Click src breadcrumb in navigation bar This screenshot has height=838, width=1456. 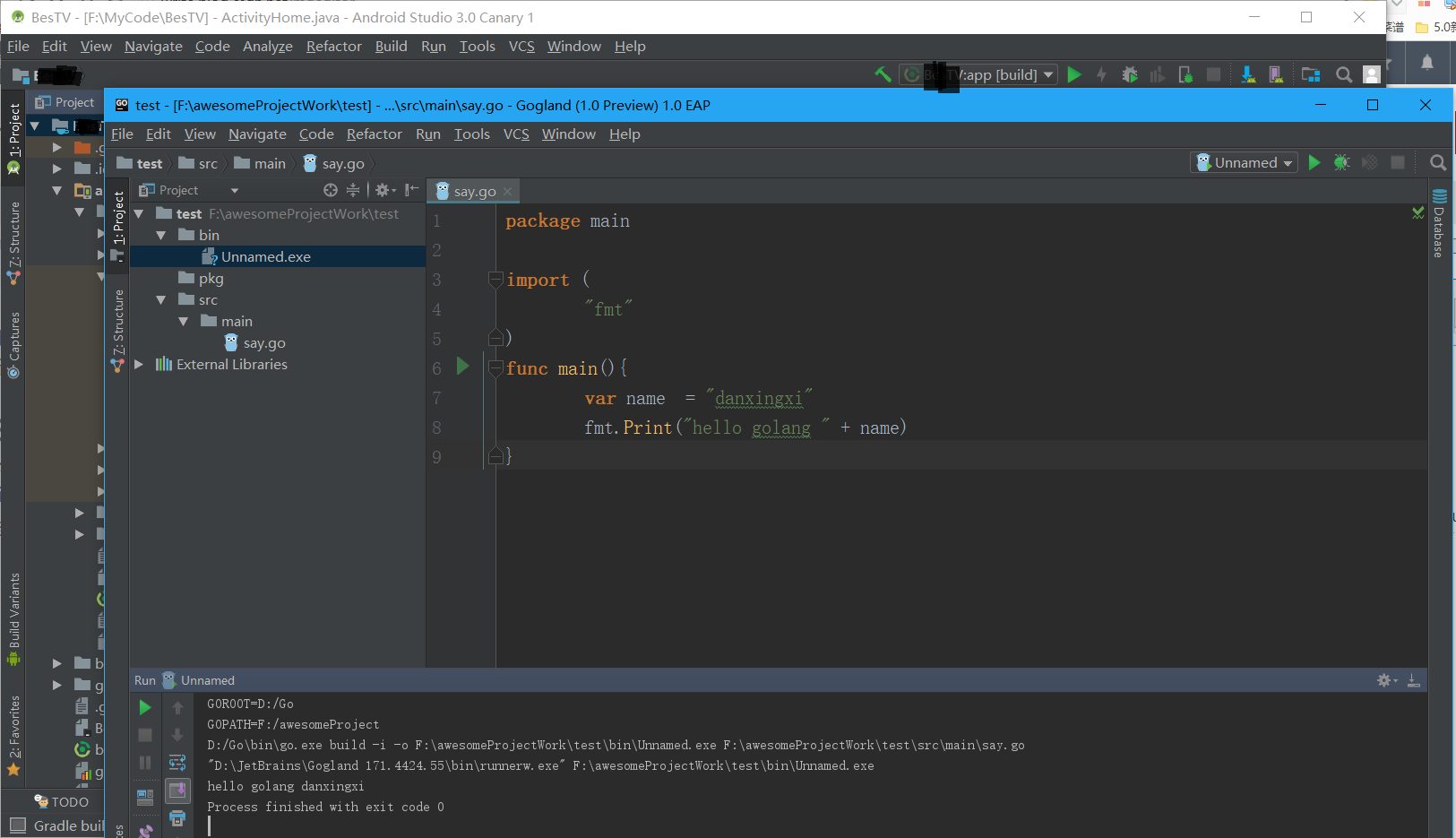pyautogui.click(x=198, y=163)
